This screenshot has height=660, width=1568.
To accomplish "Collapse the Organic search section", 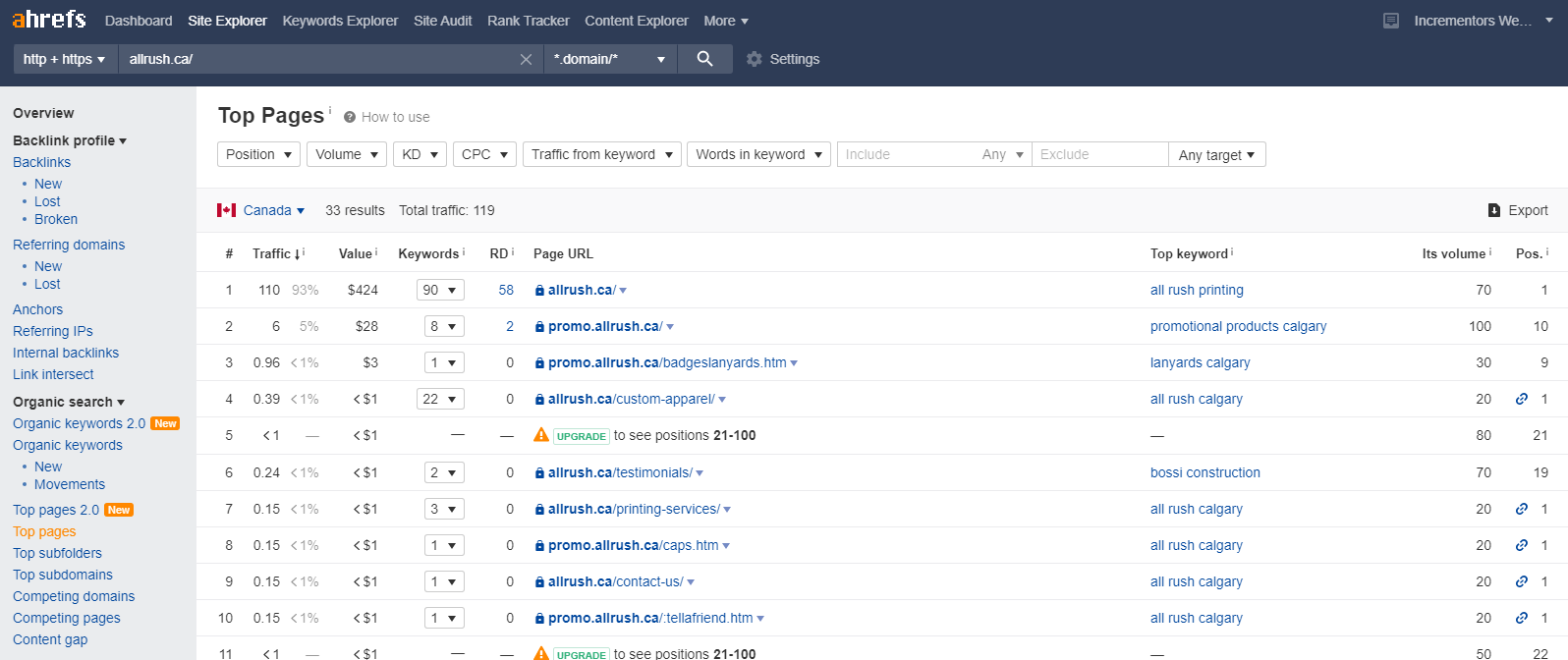I will pos(69,402).
